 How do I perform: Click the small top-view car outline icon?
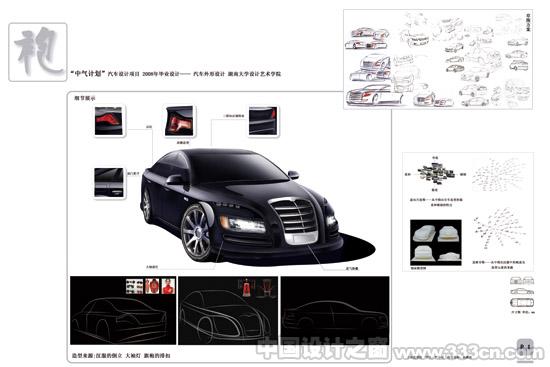(x=522, y=303)
